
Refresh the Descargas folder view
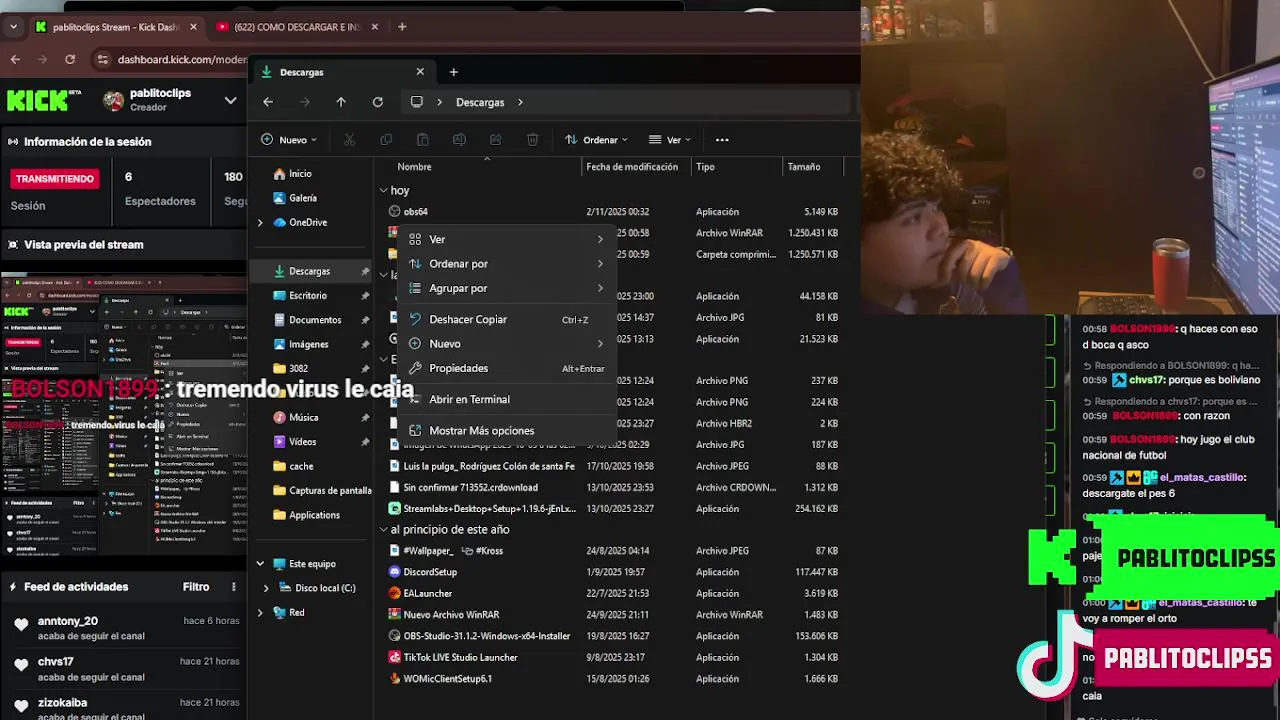(x=378, y=102)
